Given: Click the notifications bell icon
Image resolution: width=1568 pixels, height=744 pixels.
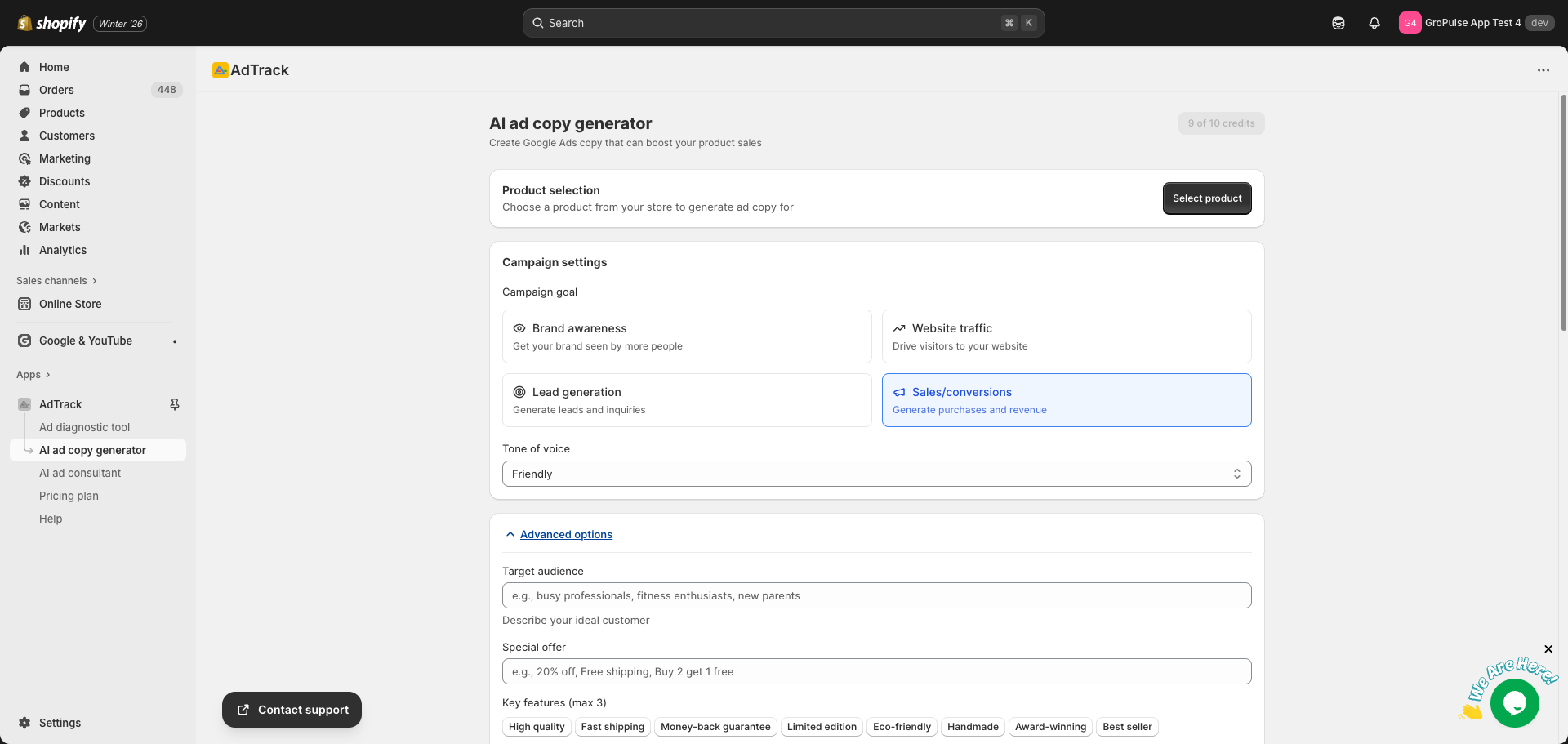Looking at the screenshot, I should 1374,23.
